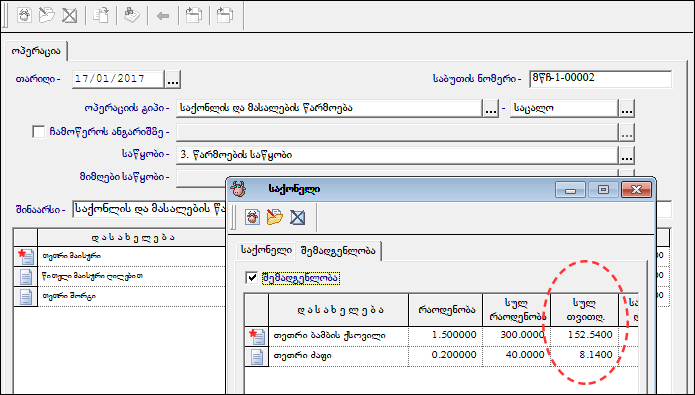695x395 pixels.
Task: Switch to the ოპერაცია tab
Action: click(36, 51)
